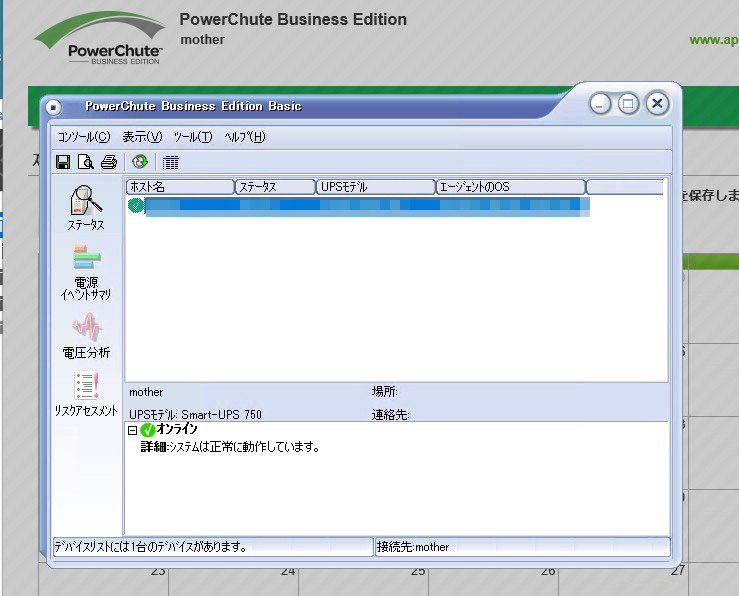The image size is (739, 596).
Task: Refresh the device list via toolbar icon
Action: 140,162
